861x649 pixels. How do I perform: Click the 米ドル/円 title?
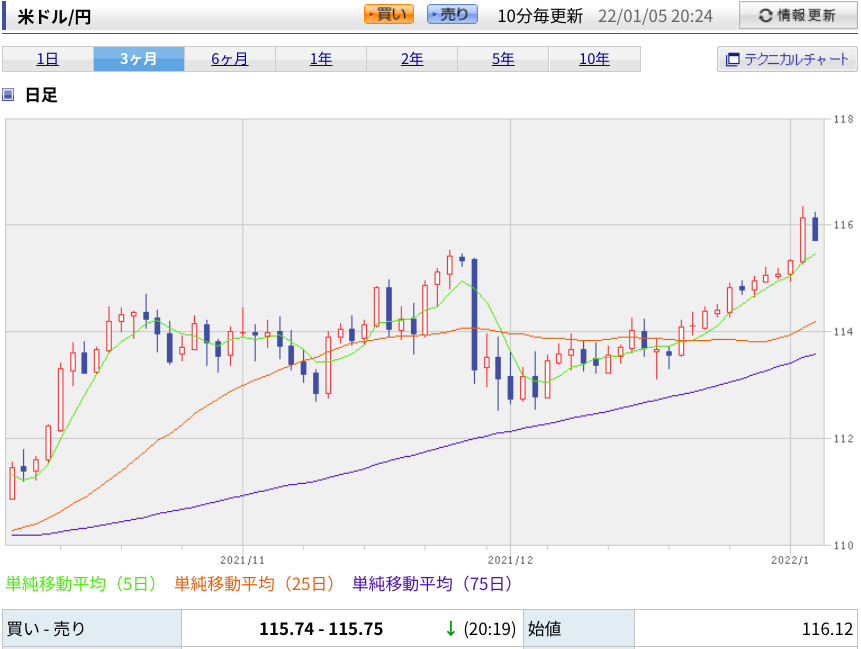[54, 17]
